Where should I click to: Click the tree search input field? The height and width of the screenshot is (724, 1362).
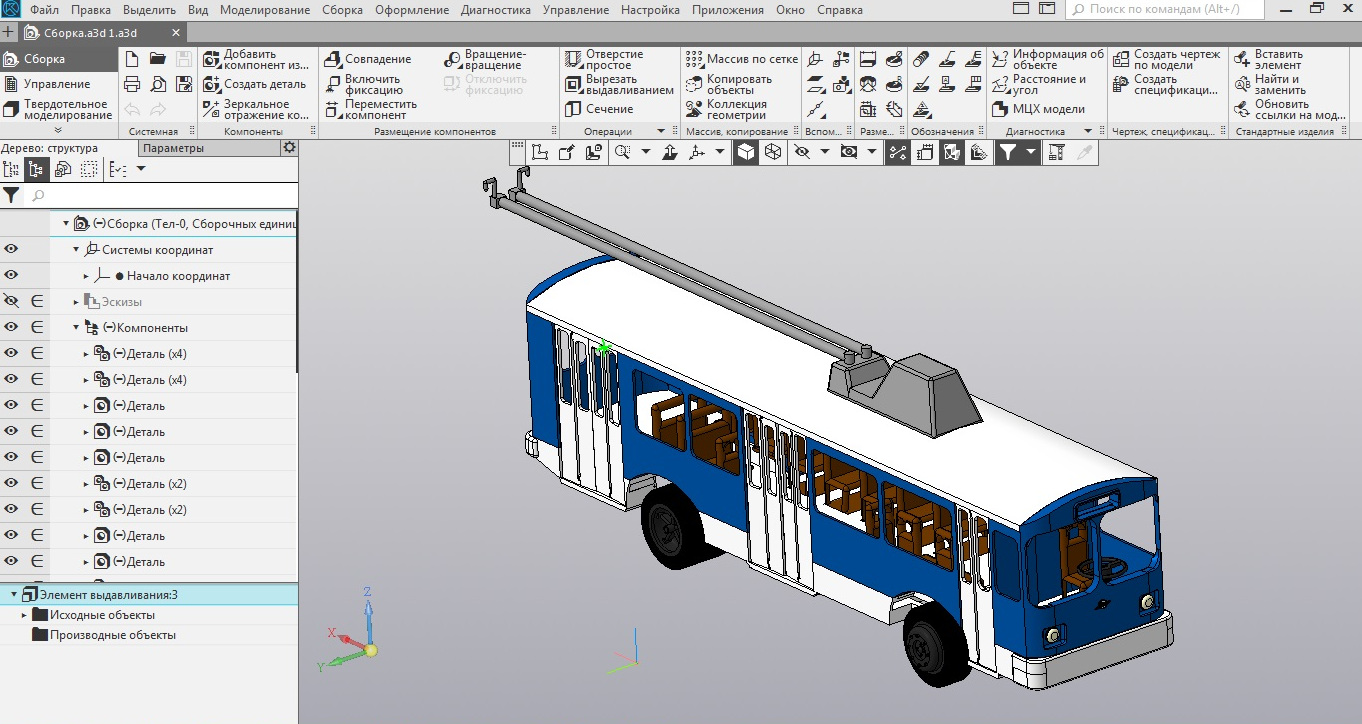160,195
